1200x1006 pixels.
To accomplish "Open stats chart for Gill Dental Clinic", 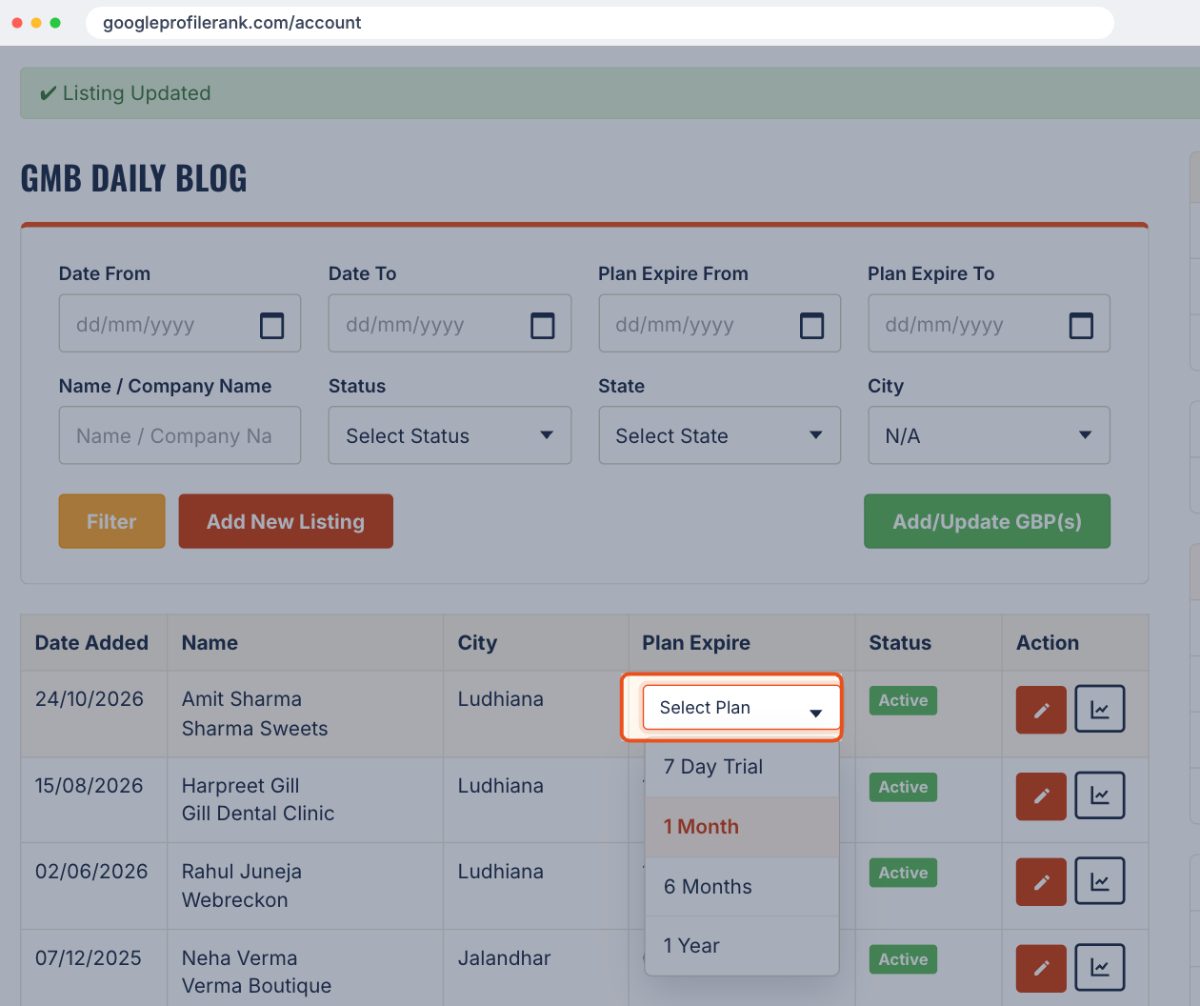I will pyautogui.click(x=1100, y=796).
